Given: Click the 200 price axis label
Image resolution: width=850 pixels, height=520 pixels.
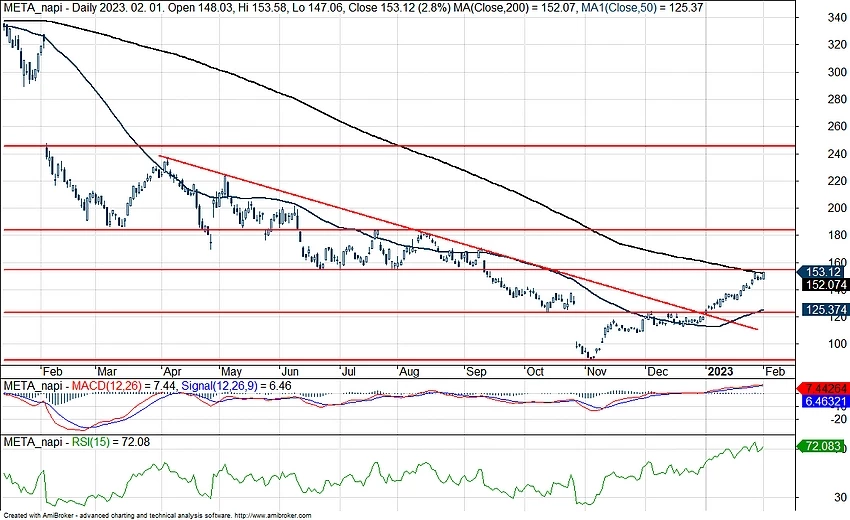Looking at the screenshot, I should click(x=836, y=208).
